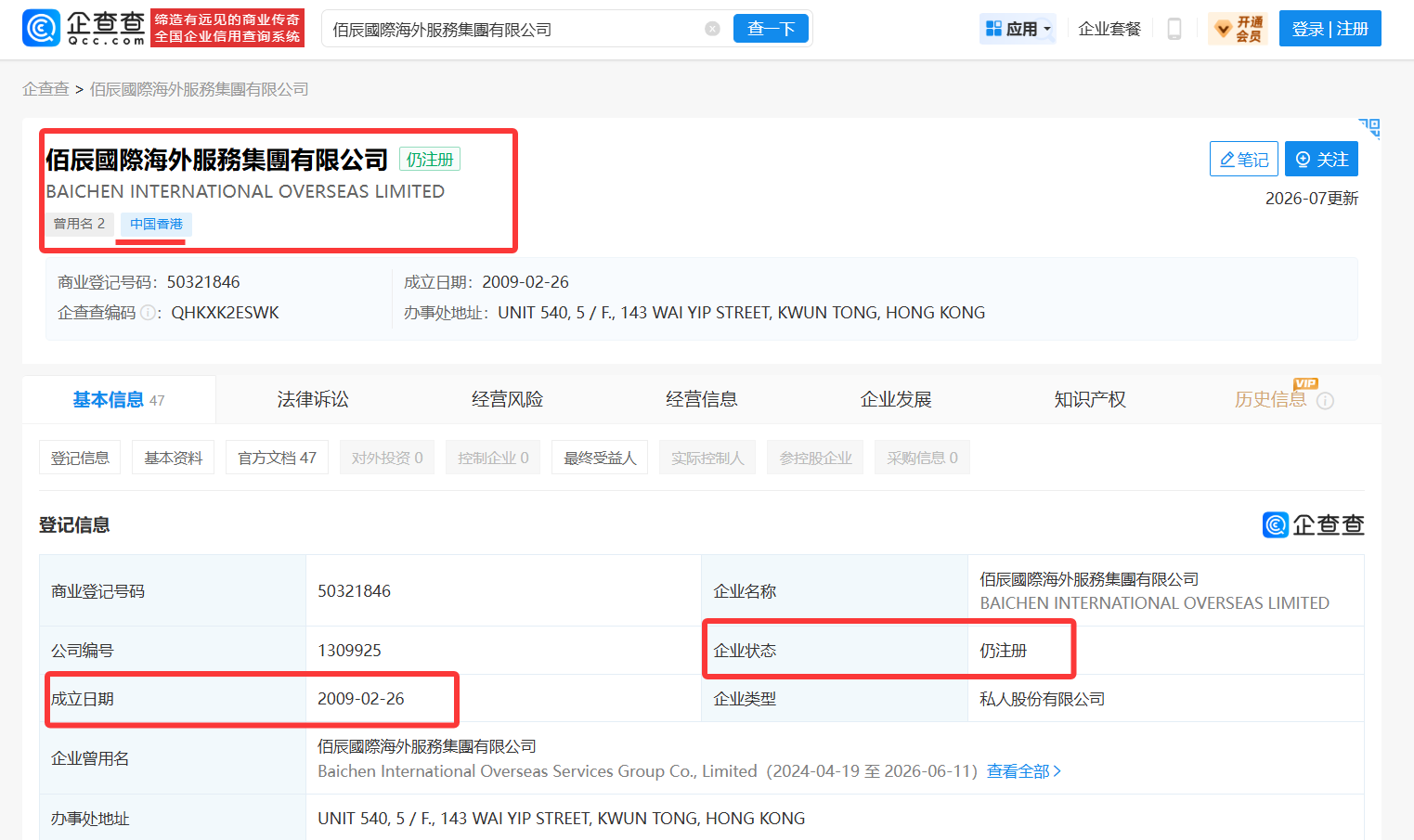
Task: Click the 2009-02-26 date in the table
Action: (x=360, y=699)
